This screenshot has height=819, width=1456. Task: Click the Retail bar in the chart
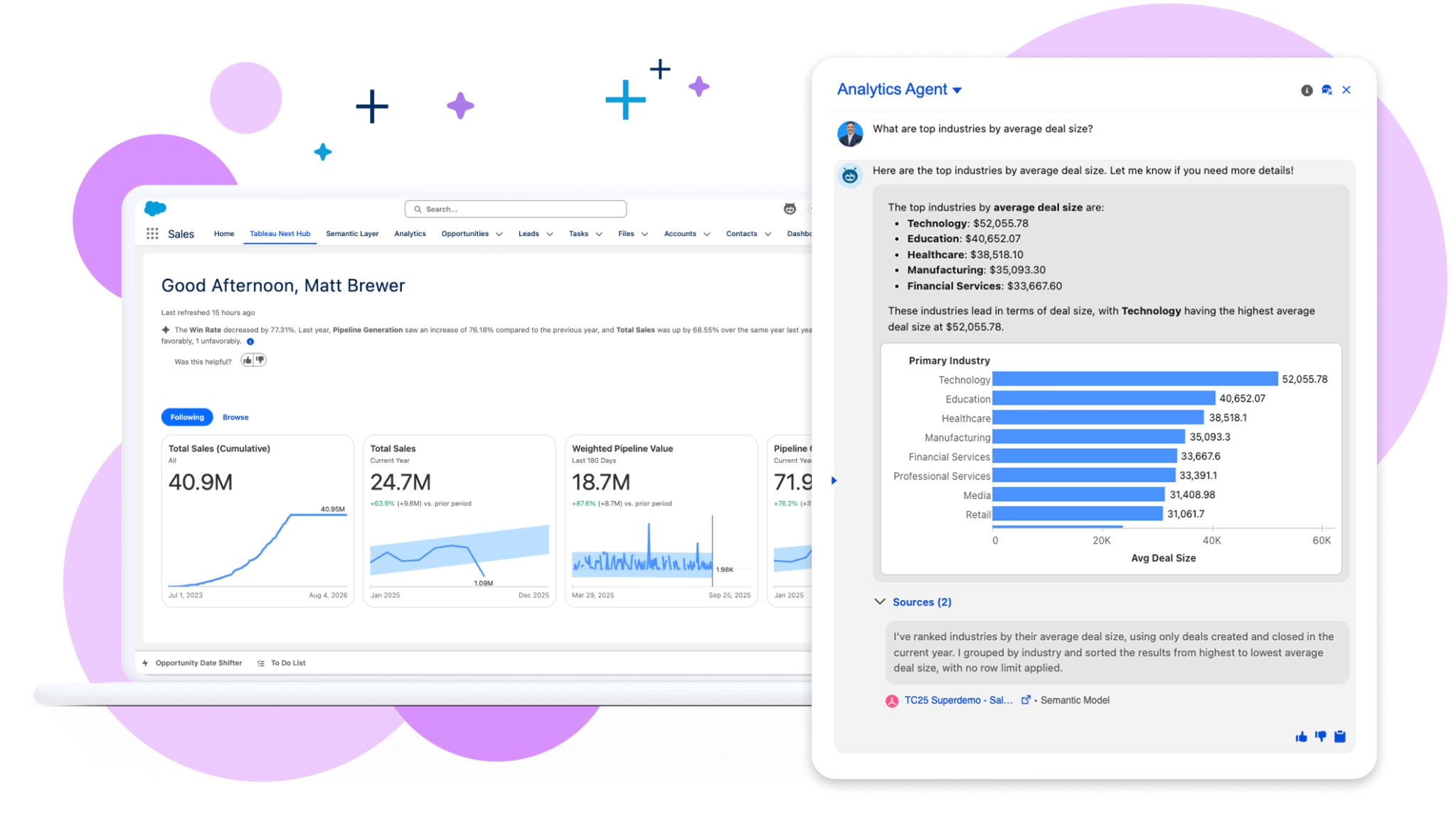point(1078,513)
